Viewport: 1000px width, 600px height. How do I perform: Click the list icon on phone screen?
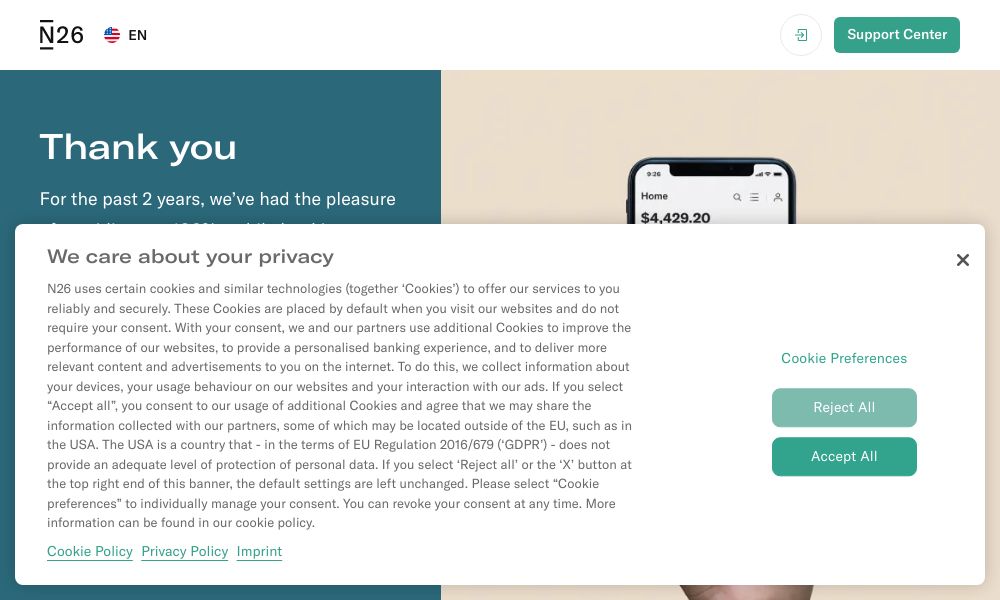coord(754,198)
